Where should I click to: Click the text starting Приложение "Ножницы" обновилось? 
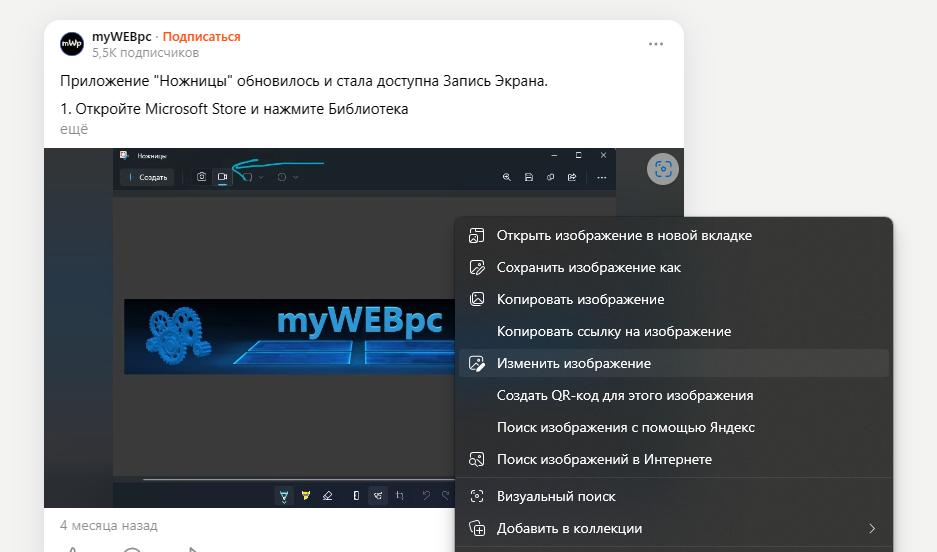pos(304,81)
